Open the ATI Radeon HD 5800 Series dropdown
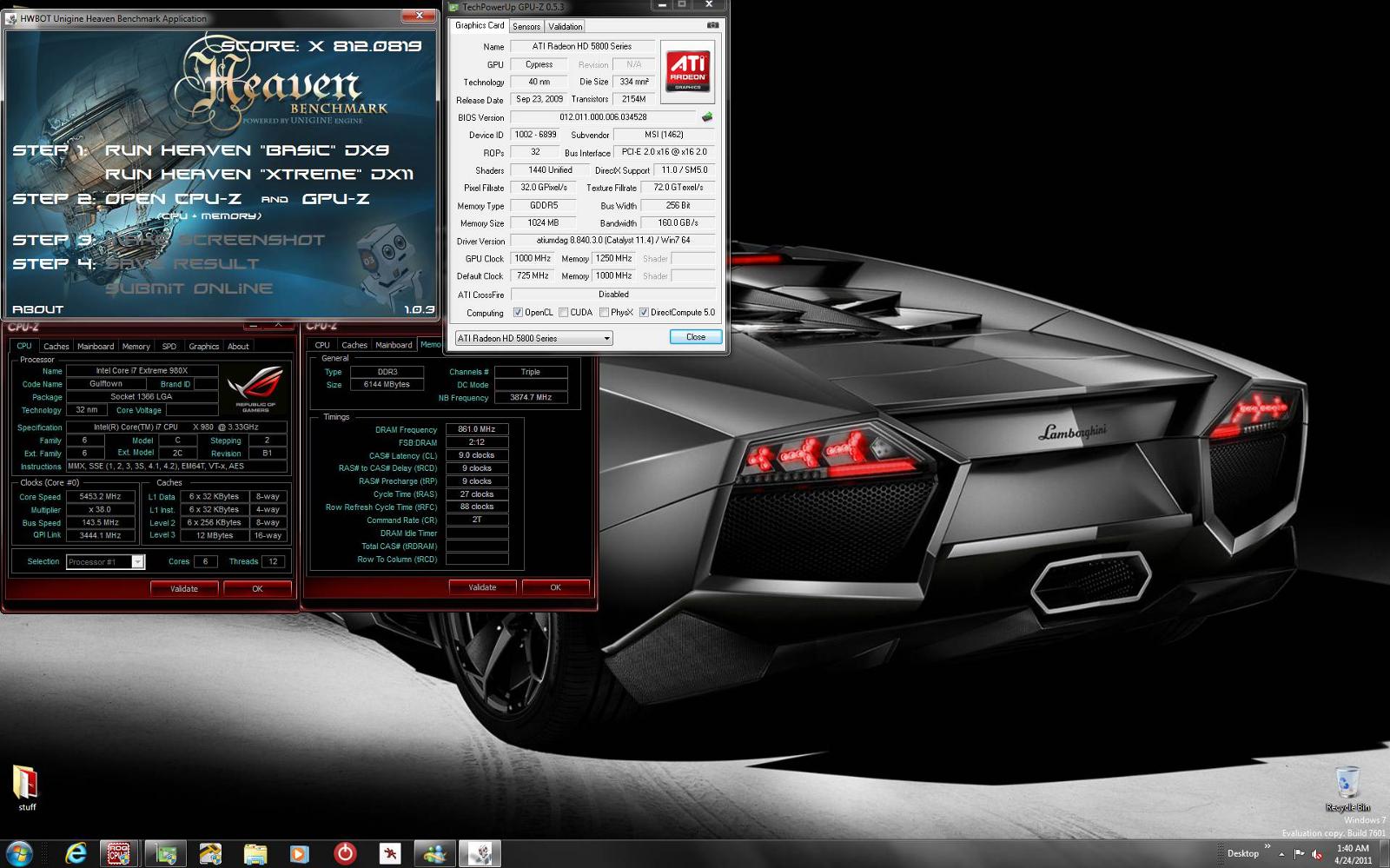The height and width of the screenshot is (868, 1390). [x=534, y=338]
